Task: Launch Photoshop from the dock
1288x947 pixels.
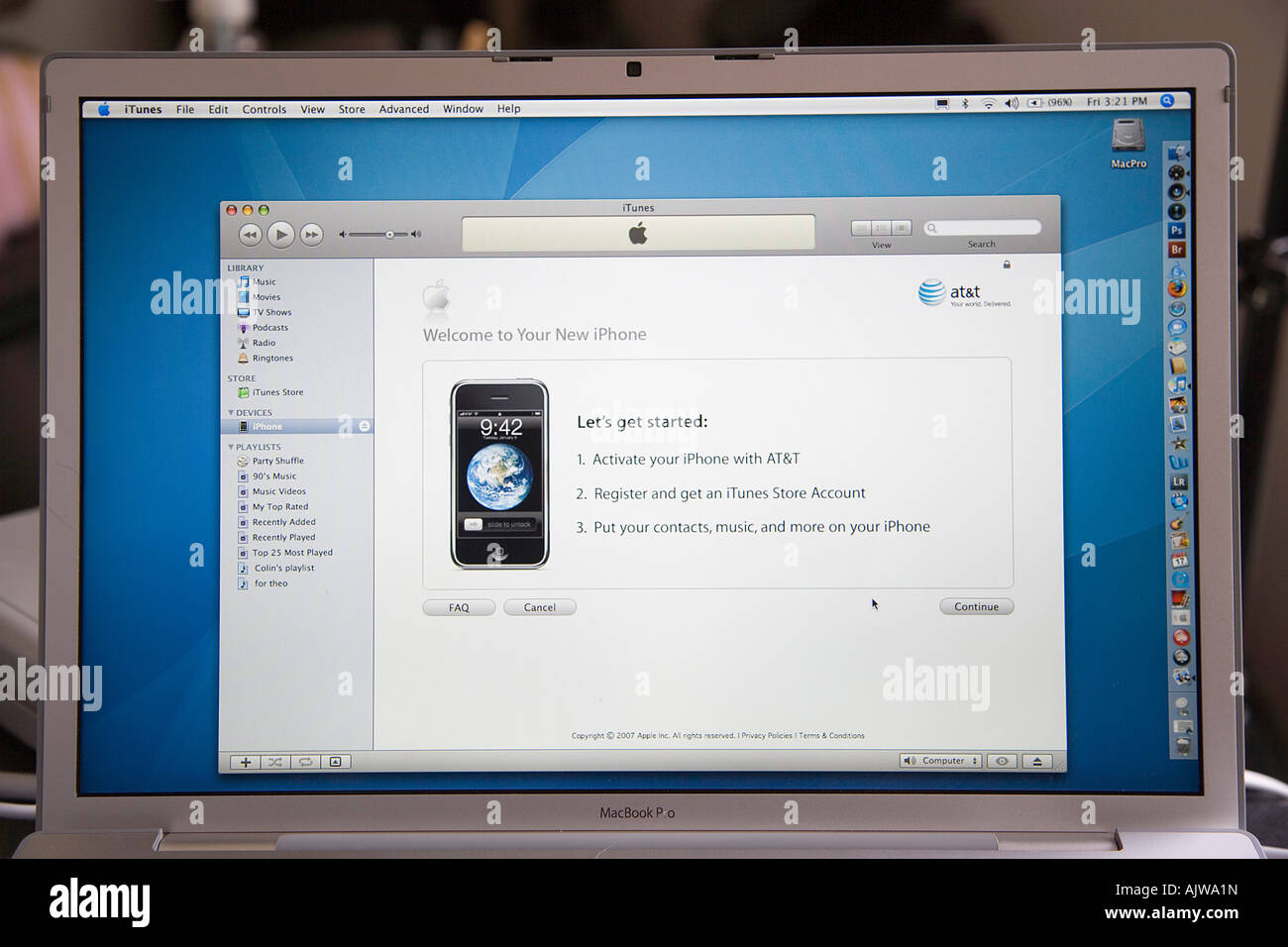Action: tap(1177, 231)
